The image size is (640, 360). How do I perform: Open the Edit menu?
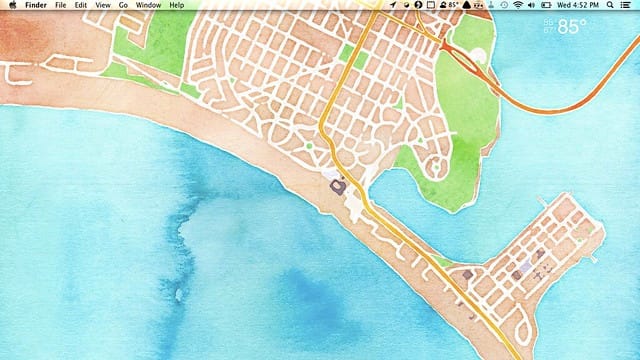pos(80,5)
